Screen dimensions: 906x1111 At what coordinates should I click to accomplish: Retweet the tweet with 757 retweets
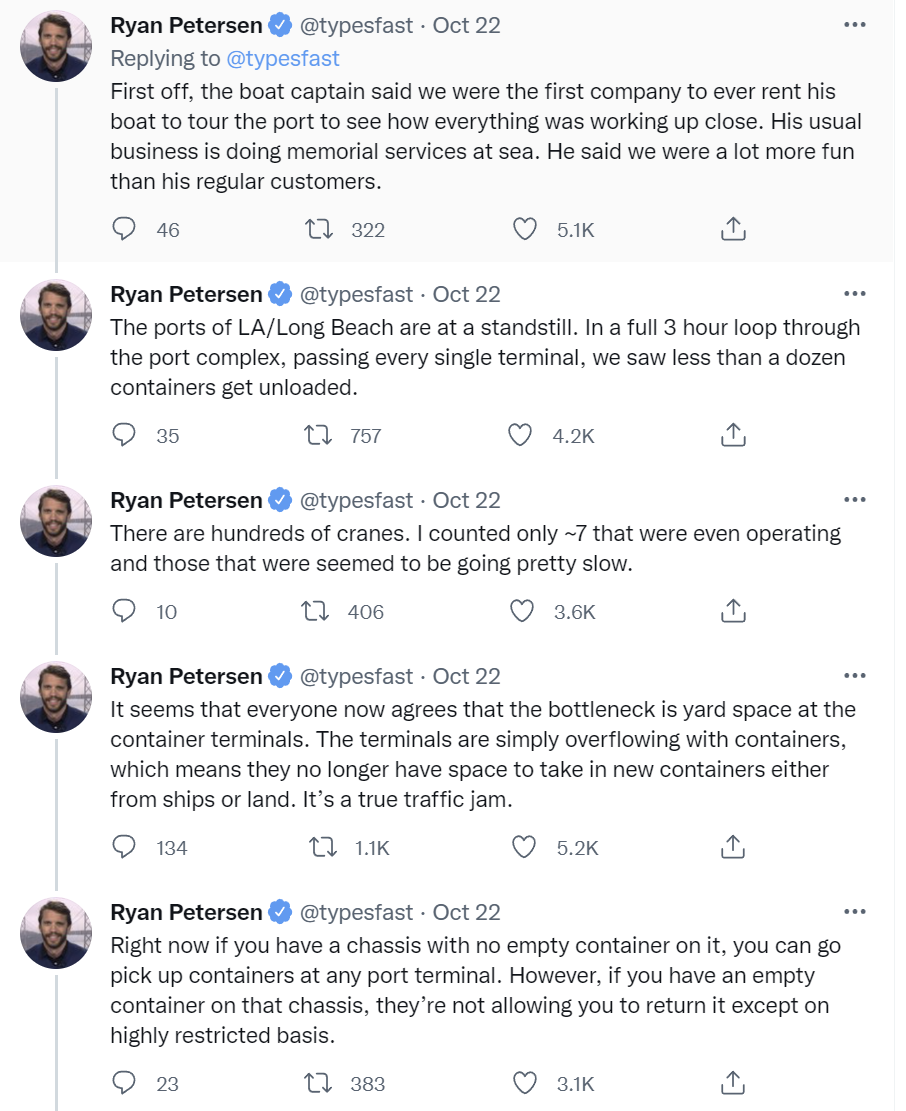click(x=320, y=435)
